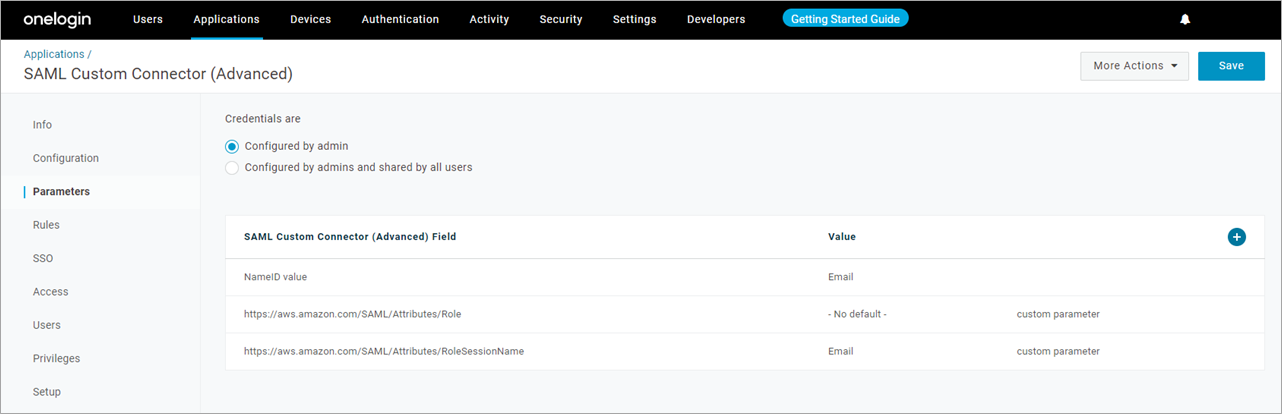This screenshot has height=414, width=1282.
Task: Switch to the Configuration sidebar tab
Action: point(66,158)
